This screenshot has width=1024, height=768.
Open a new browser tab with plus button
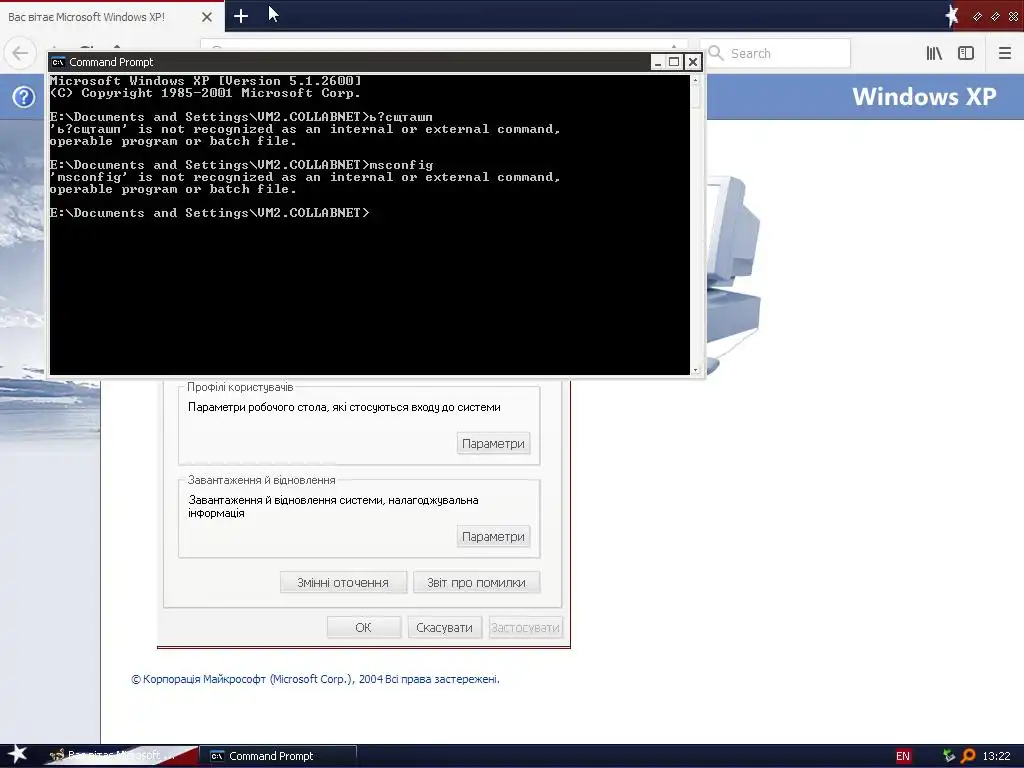(x=241, y=16)
